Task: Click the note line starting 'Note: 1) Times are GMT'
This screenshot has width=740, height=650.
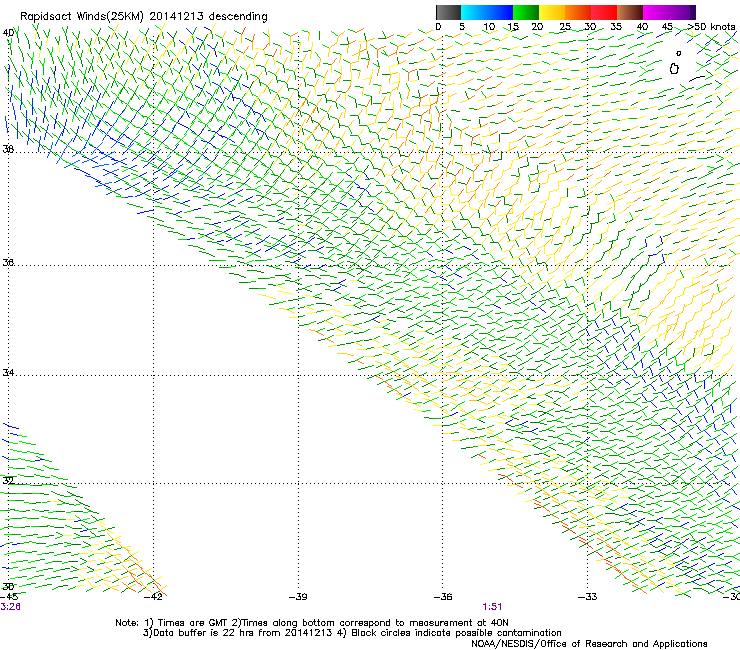Action: [x=312, y=623]
